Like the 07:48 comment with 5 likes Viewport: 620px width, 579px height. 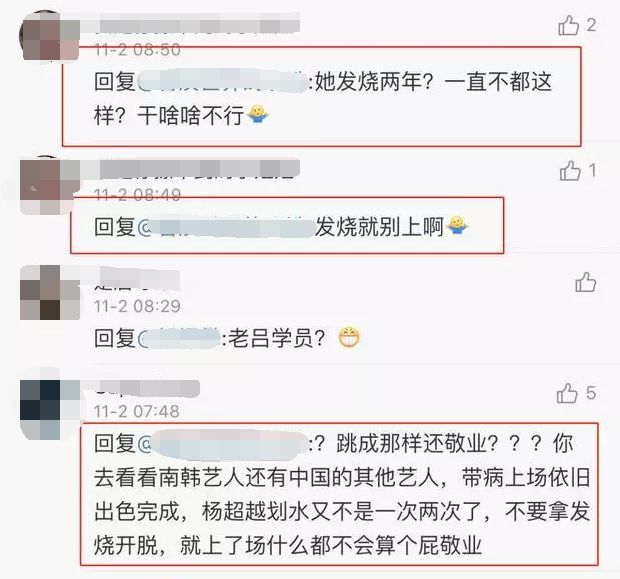point(567,393)
